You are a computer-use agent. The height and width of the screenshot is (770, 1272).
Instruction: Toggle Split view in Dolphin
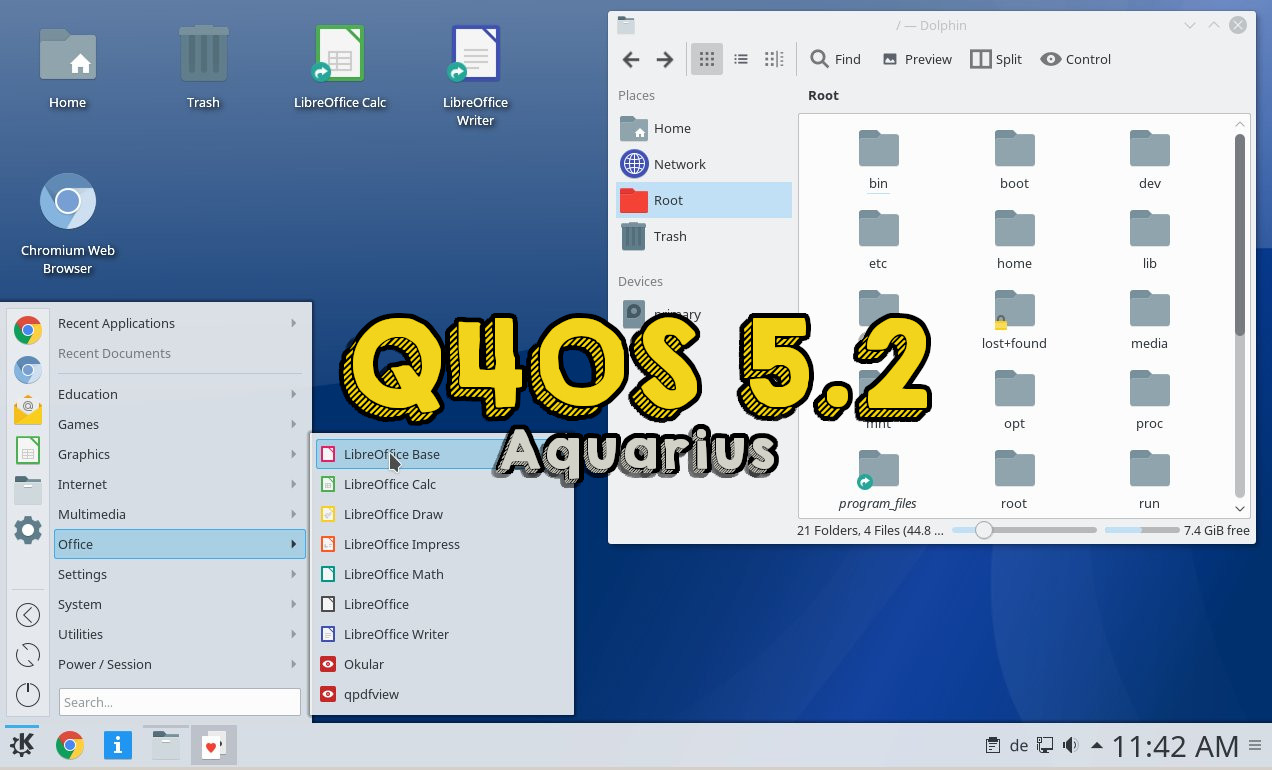(x=996, y=59)
